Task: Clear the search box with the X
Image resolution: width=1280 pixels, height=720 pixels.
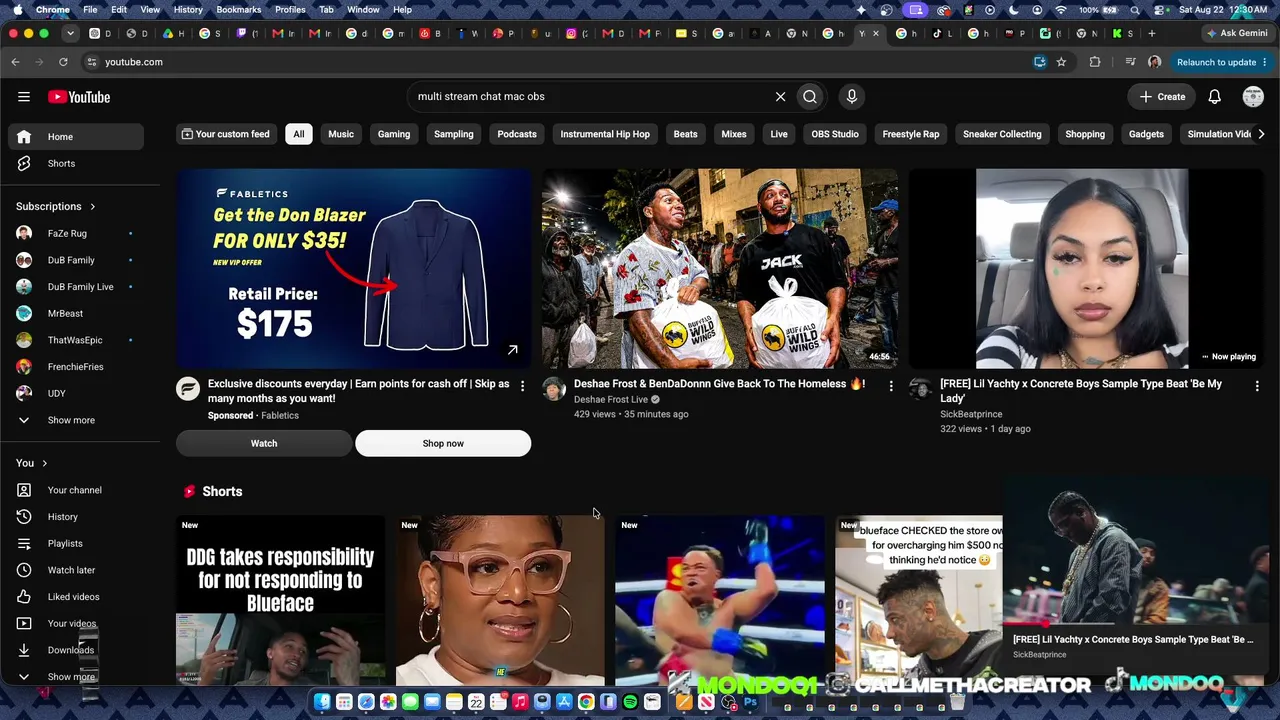Action: [x=780, y=97]
